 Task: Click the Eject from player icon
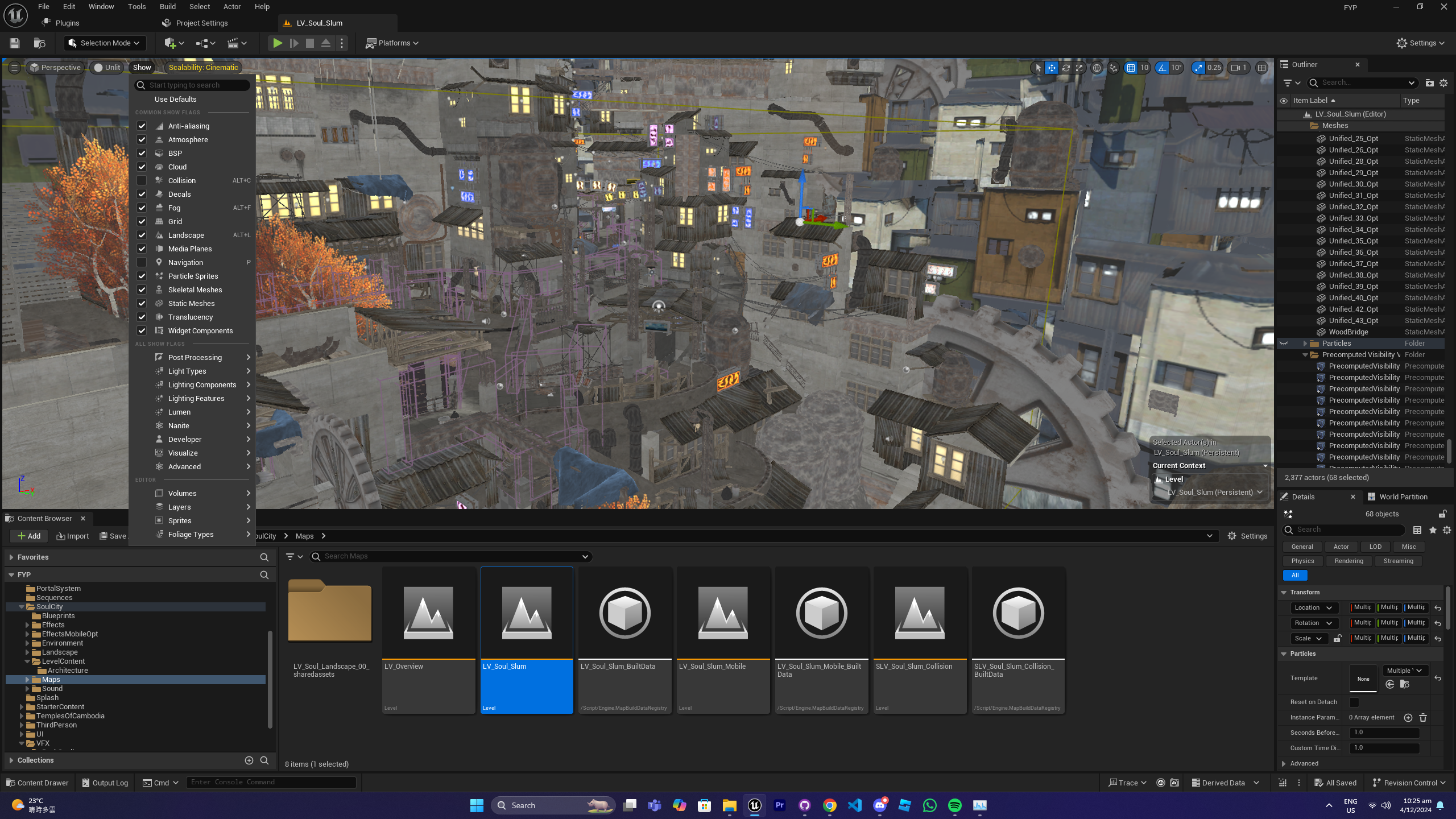[x=326, y=43]
